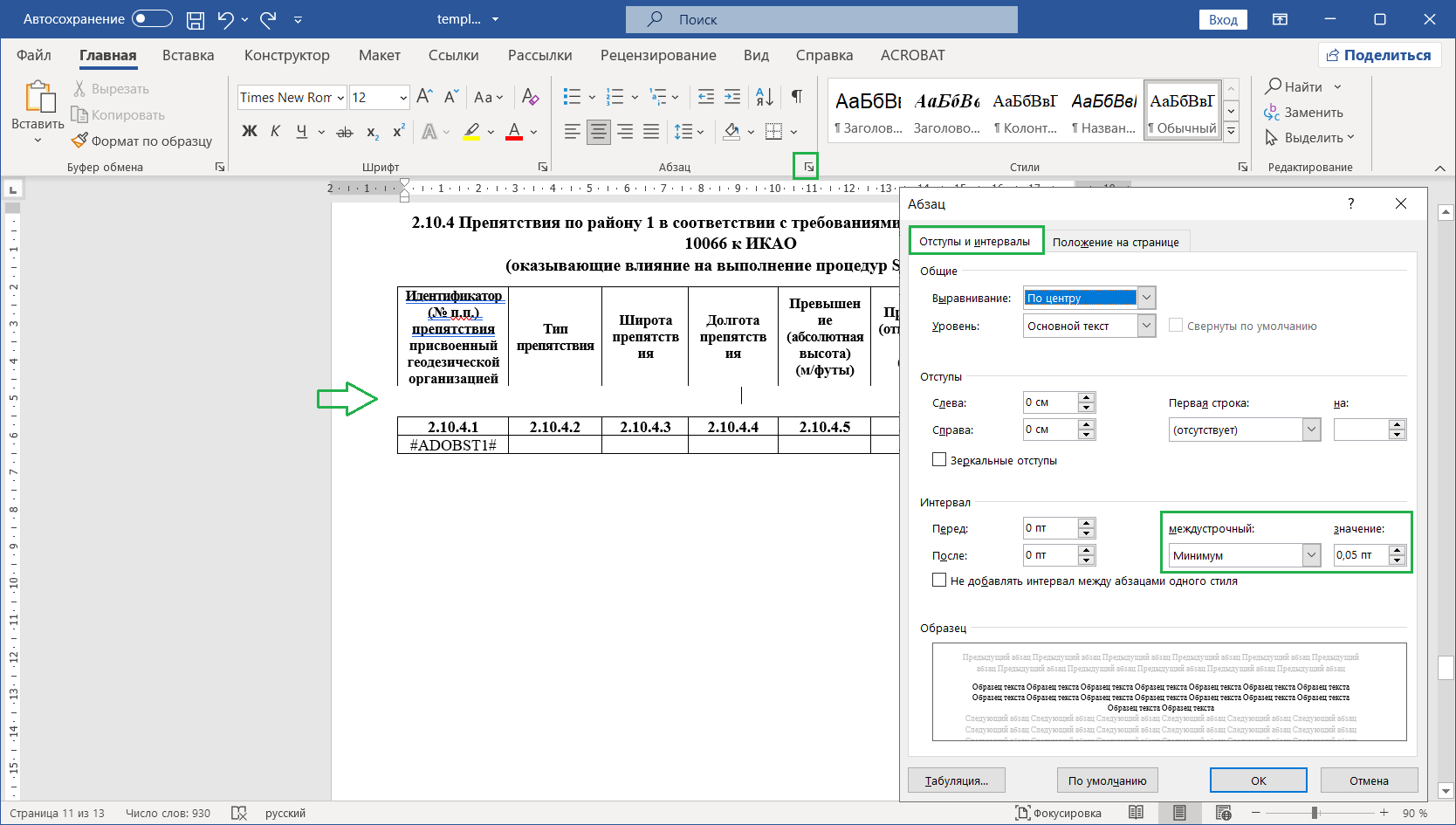Toggle bold formatting (Ж) in the ribbon

(x=250, y=132)
